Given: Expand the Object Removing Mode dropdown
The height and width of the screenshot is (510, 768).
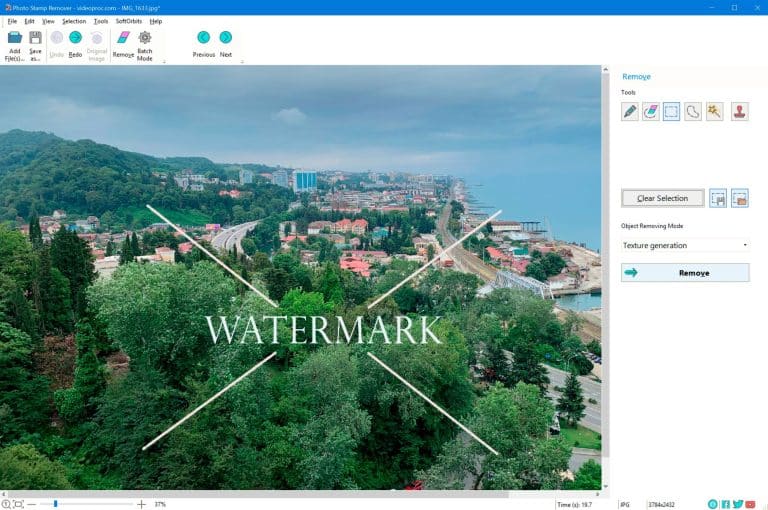Looking at the screenshot, I should [x=685, y=245].
